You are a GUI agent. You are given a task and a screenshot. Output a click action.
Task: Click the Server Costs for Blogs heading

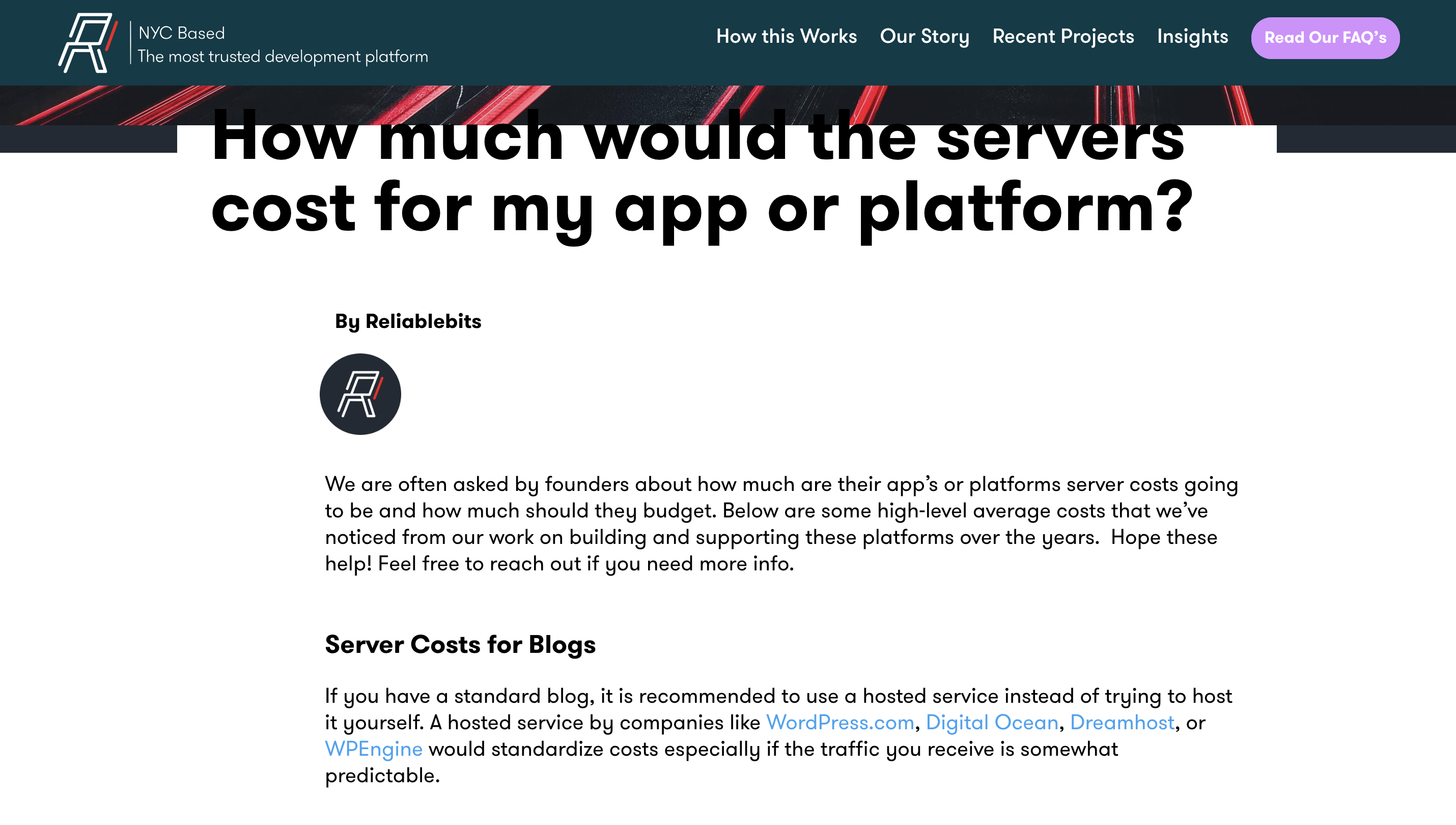460,645
